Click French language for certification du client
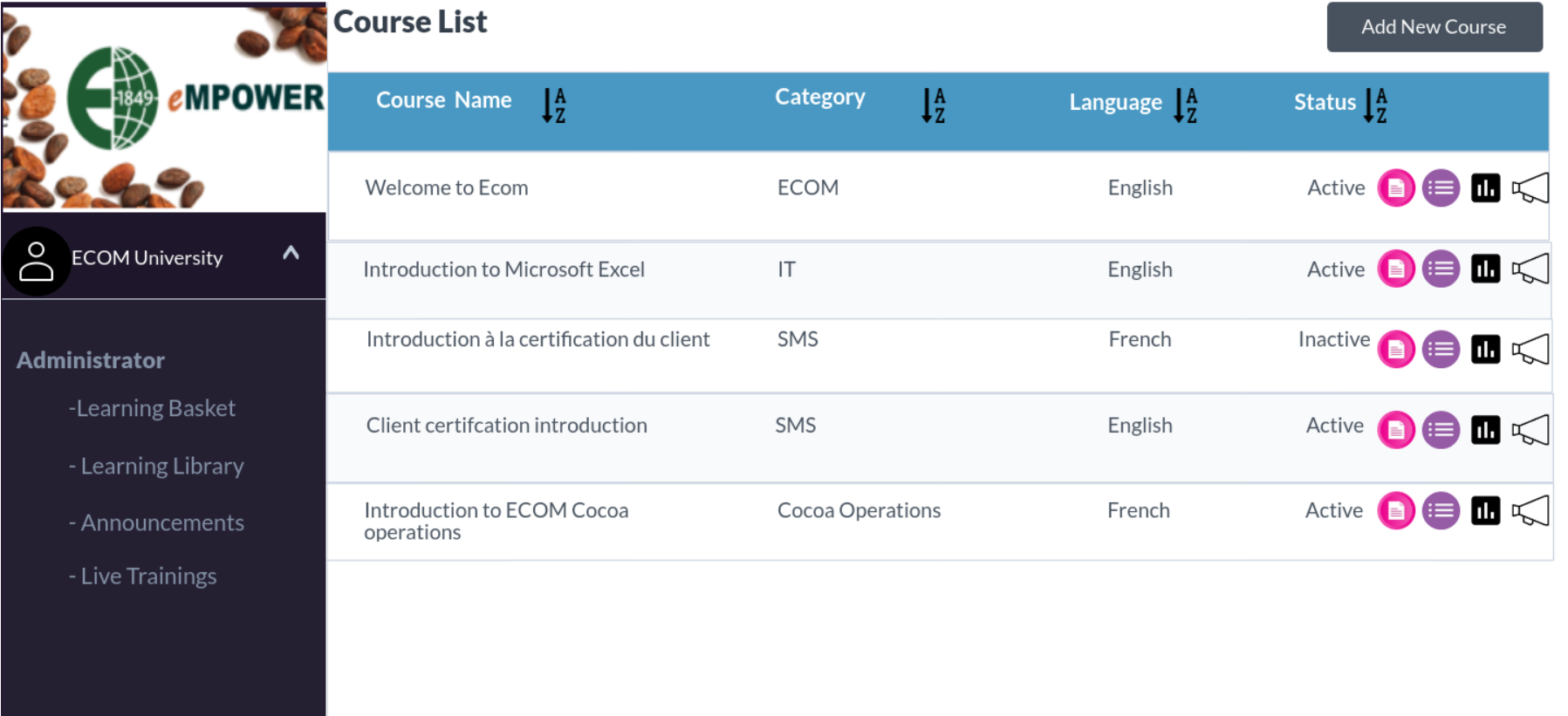Screen dimensions: 1568x716 [x=1140, y=339]
